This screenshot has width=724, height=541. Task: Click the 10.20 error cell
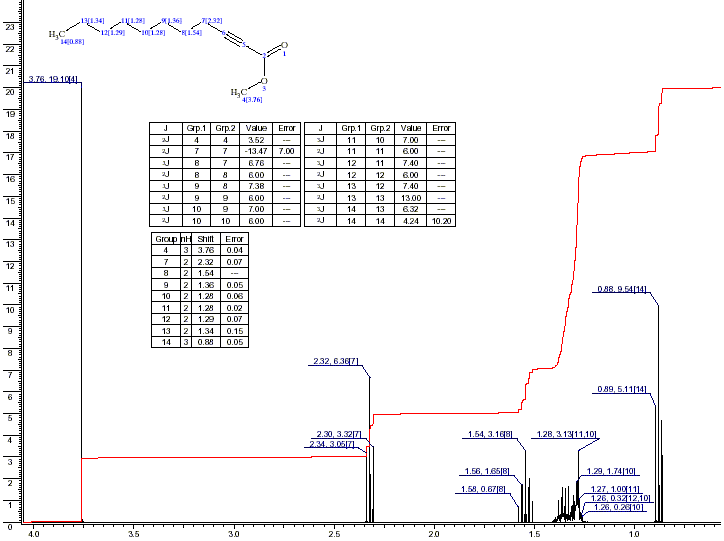pyautogui.click(x=441, y=221)
